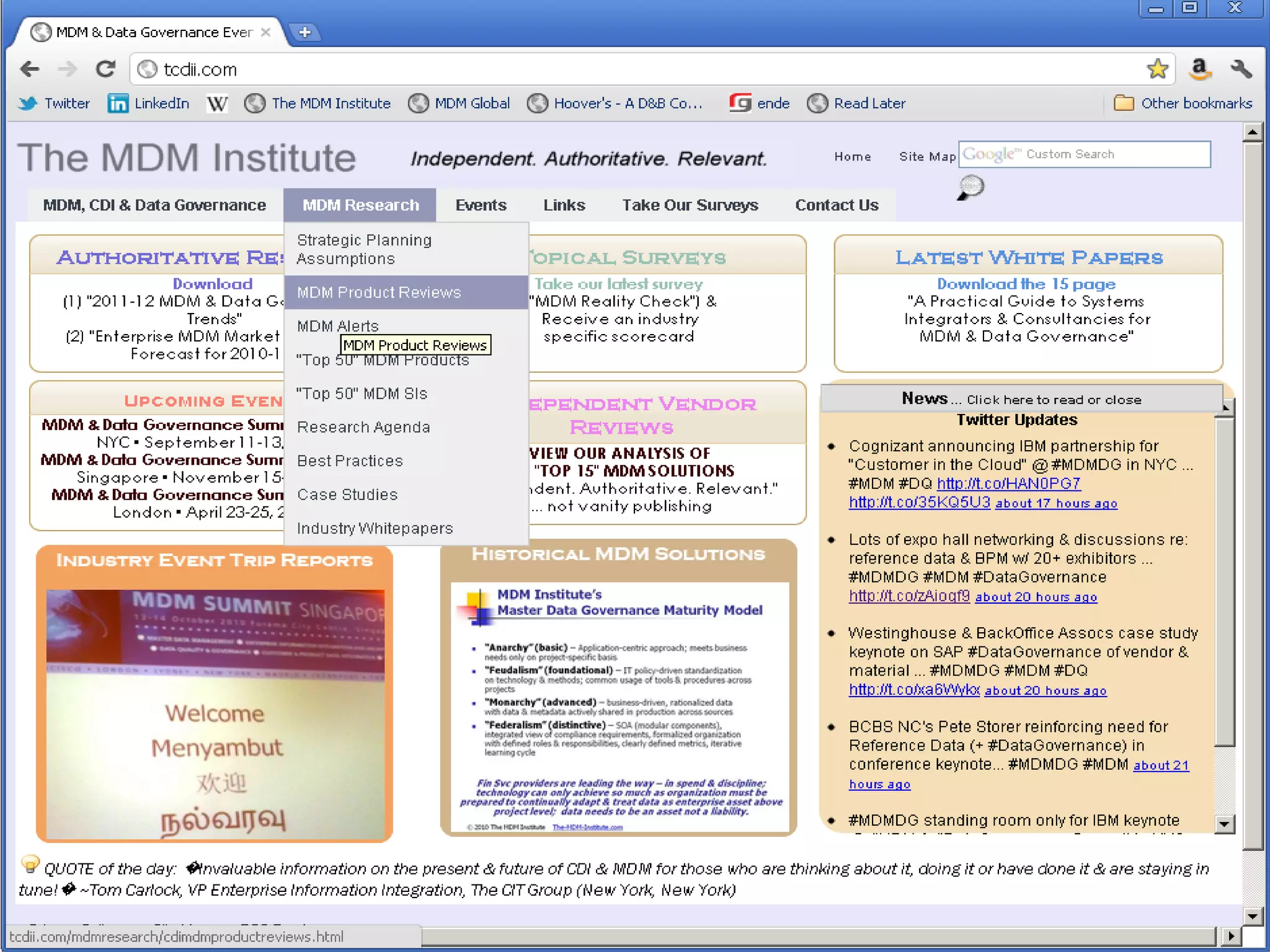Open the http://t.co/zAiogf9 tweet link
Image resolution: width=1270 pixels, height=952 pixels.
click(x=909, y=596)
